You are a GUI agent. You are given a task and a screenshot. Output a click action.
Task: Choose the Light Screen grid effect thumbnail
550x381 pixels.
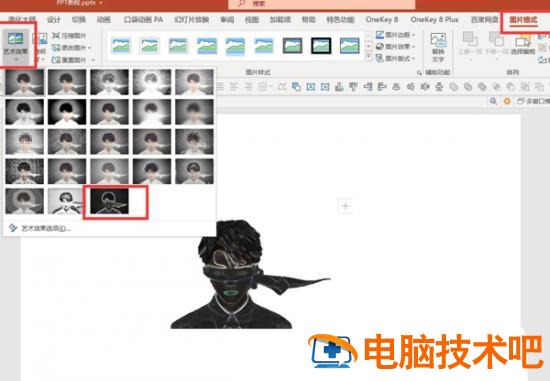pos(24,142)
